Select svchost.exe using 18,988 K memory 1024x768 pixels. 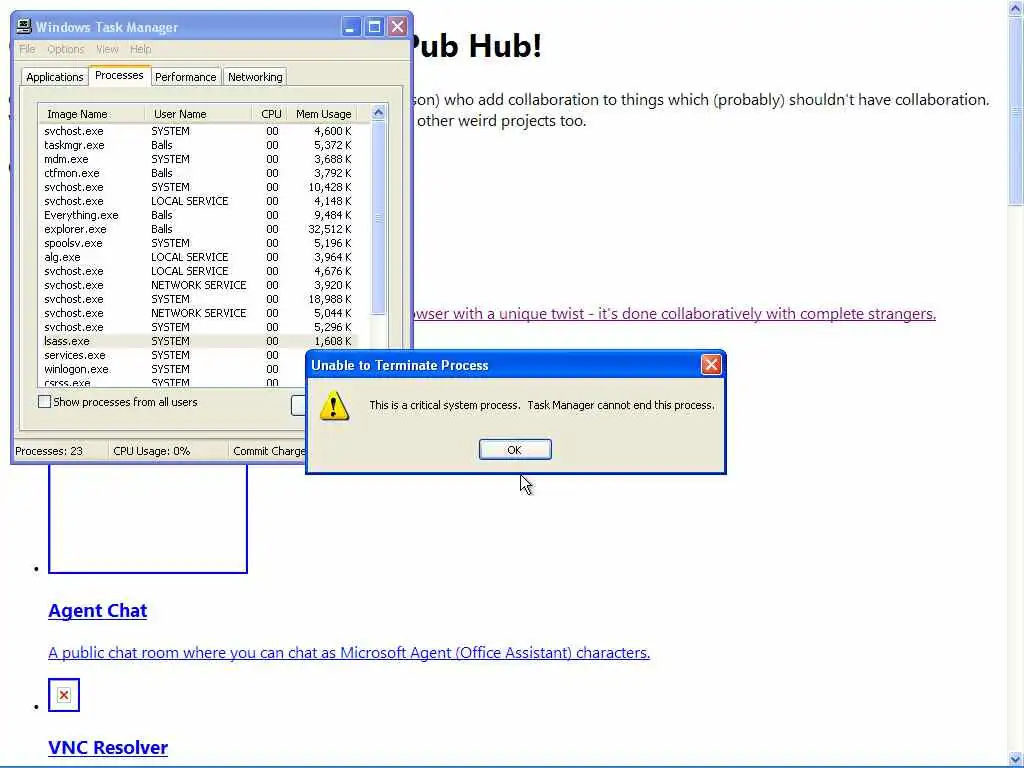coord(198,299)
